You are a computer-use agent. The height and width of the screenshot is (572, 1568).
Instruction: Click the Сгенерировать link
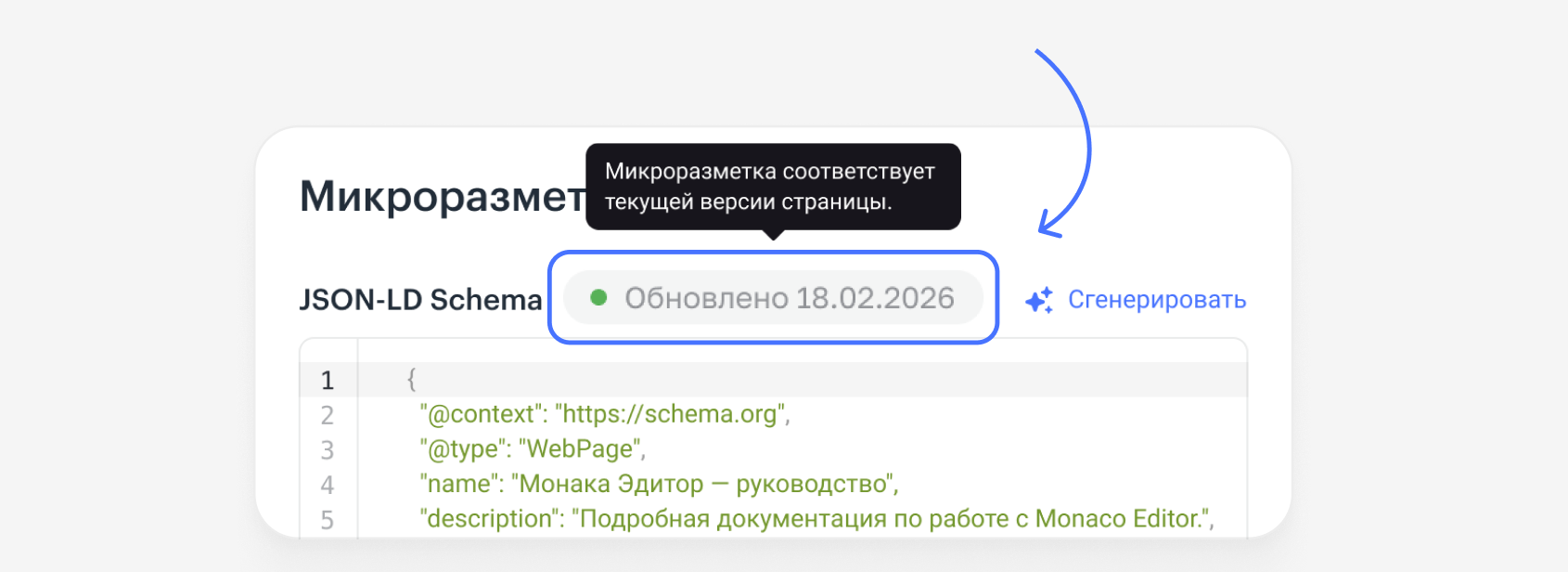(1158, 299)
